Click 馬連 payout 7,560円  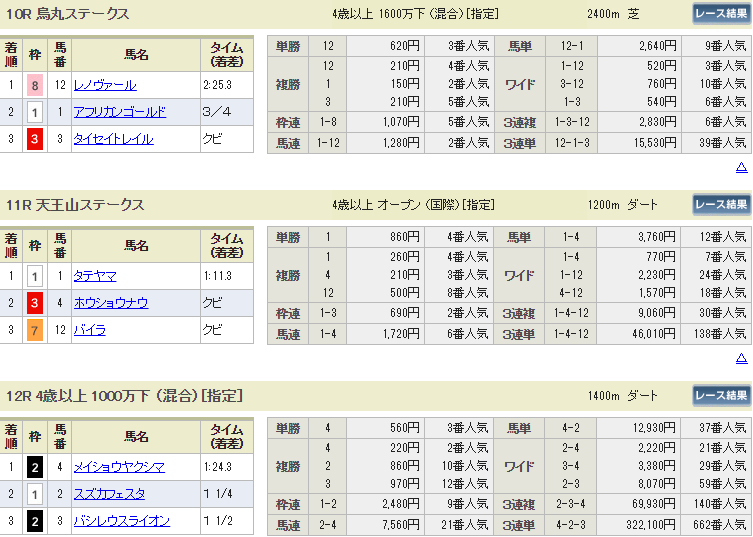point(401,525)
